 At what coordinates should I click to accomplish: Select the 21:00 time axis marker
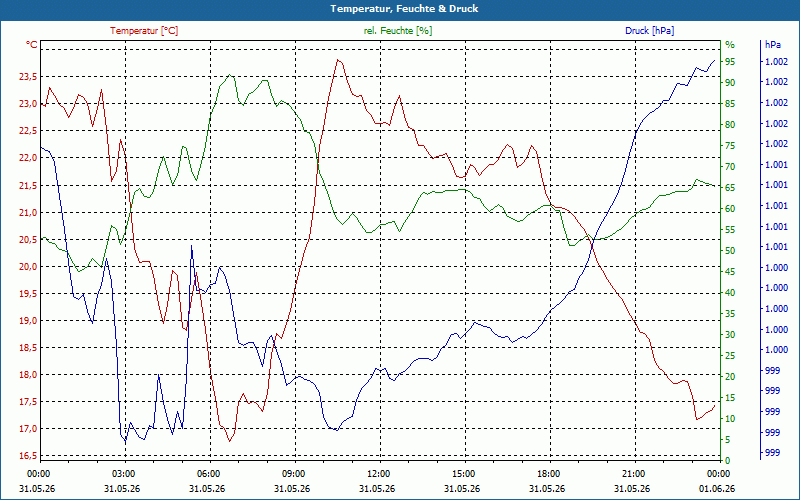(x=635, y=473)
